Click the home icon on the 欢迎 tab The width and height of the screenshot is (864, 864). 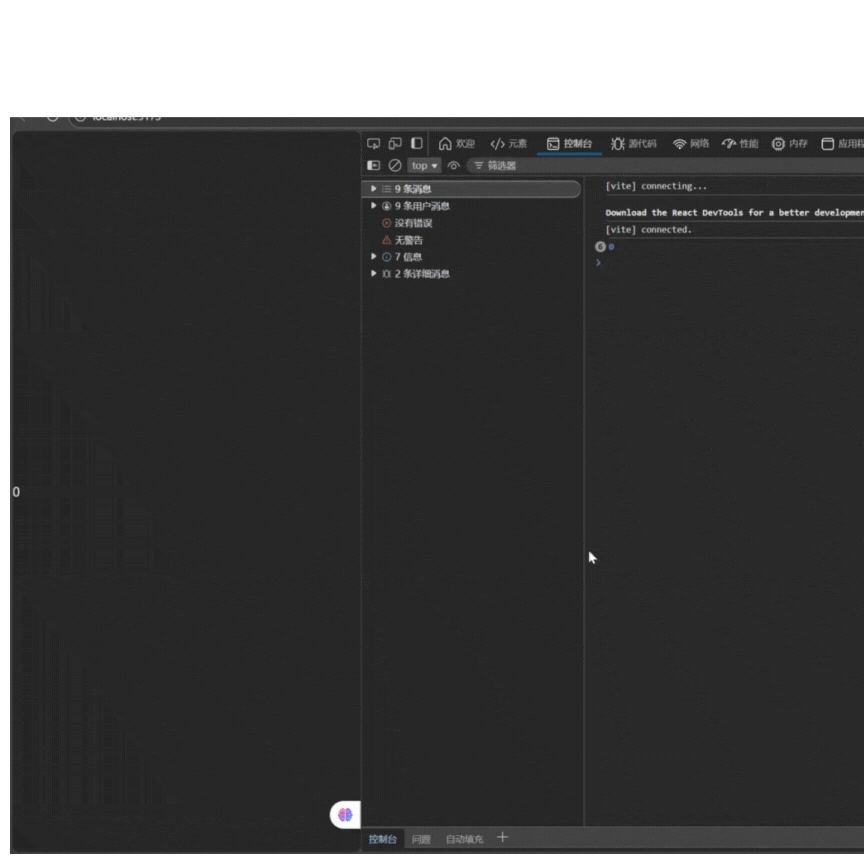[445, 144]
